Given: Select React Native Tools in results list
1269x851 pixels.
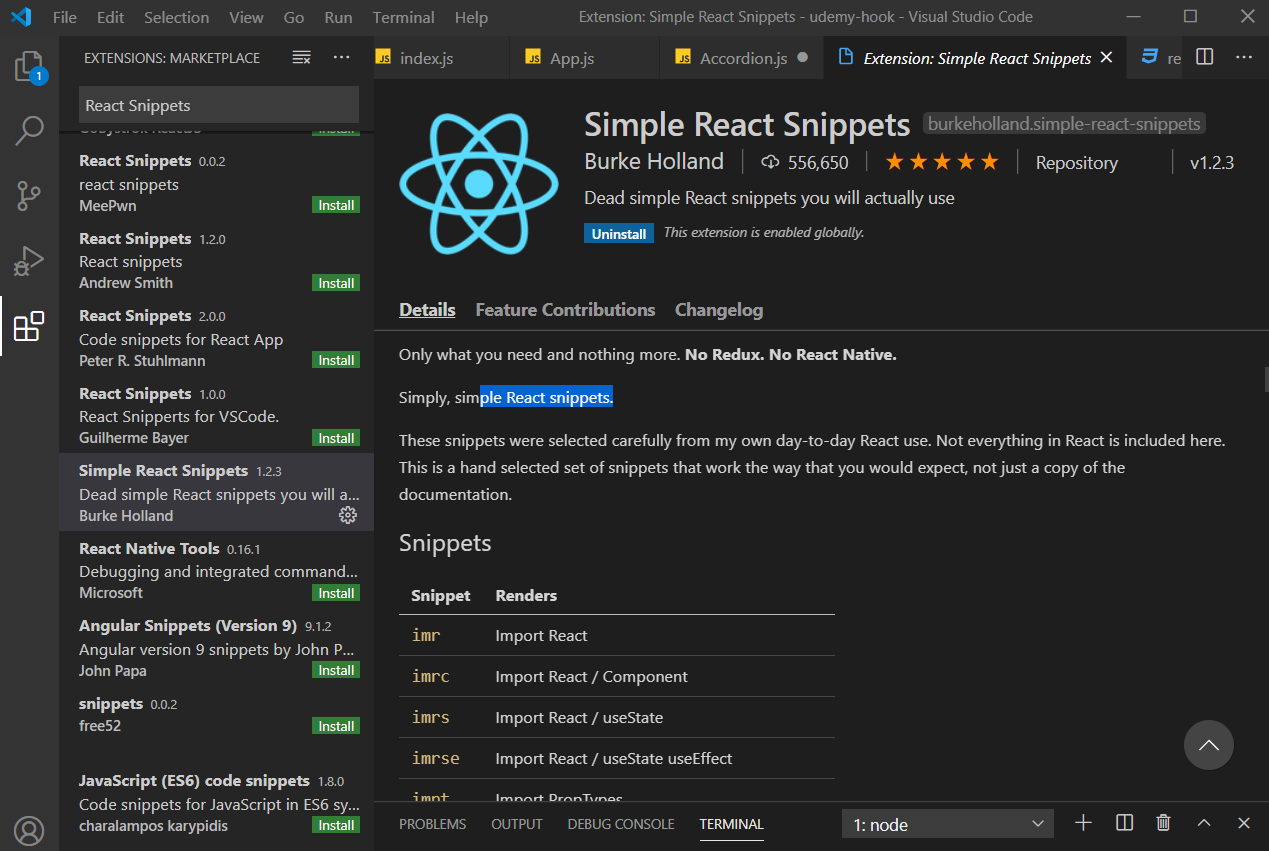Looking at the screenshot, I should click(216, 570).
